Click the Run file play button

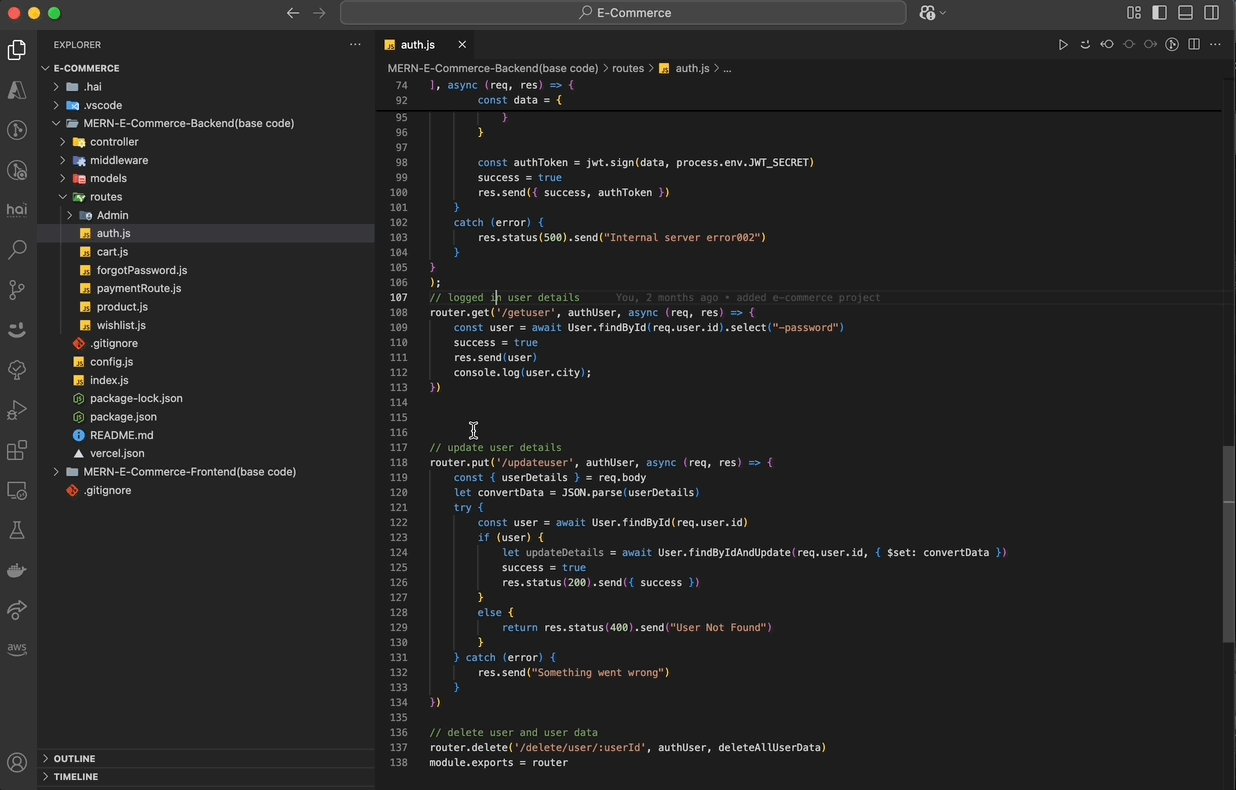click(x=1063, y=45)
